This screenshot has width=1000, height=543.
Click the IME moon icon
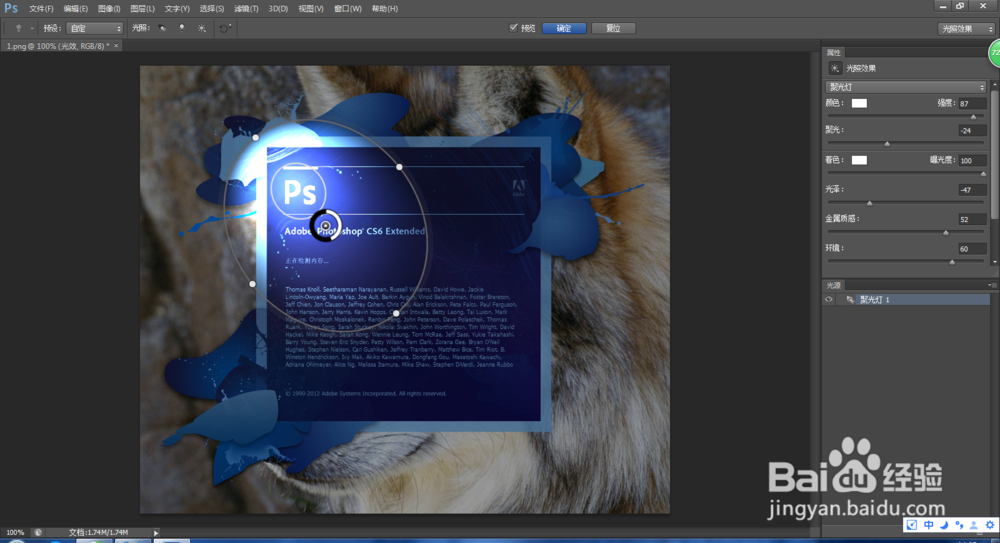click(x=945, y=525)
